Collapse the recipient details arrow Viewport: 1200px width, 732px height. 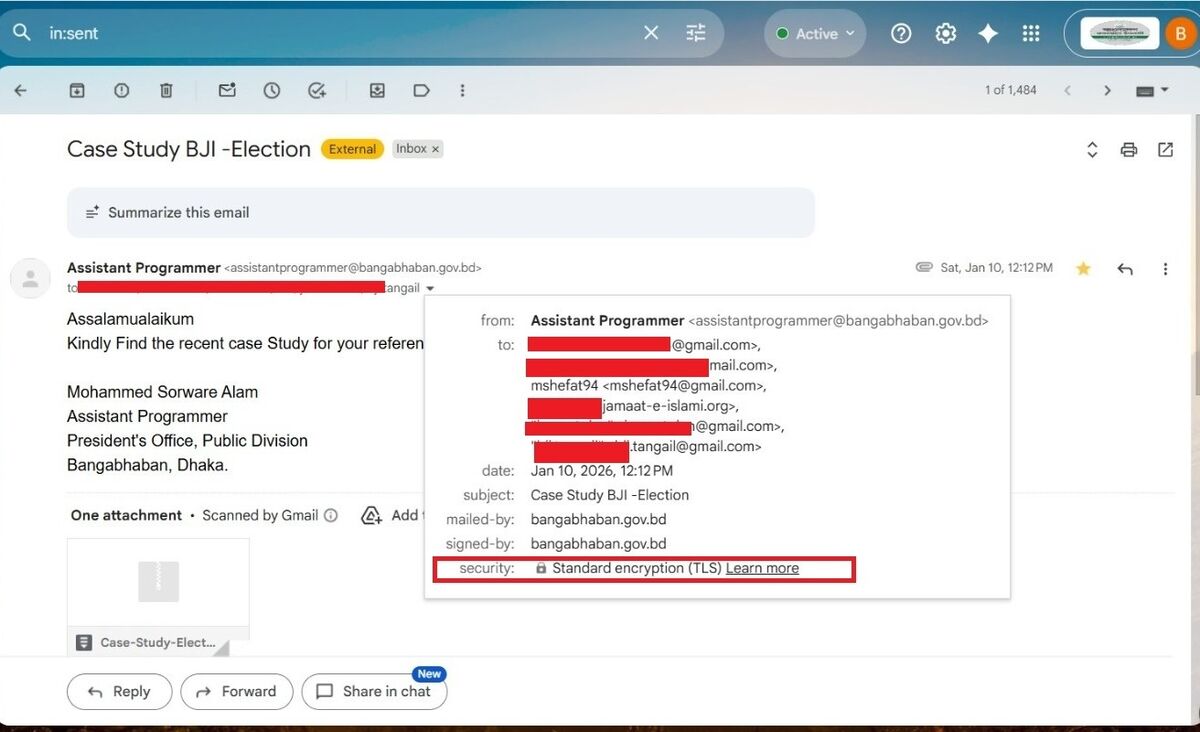(429, 288)
